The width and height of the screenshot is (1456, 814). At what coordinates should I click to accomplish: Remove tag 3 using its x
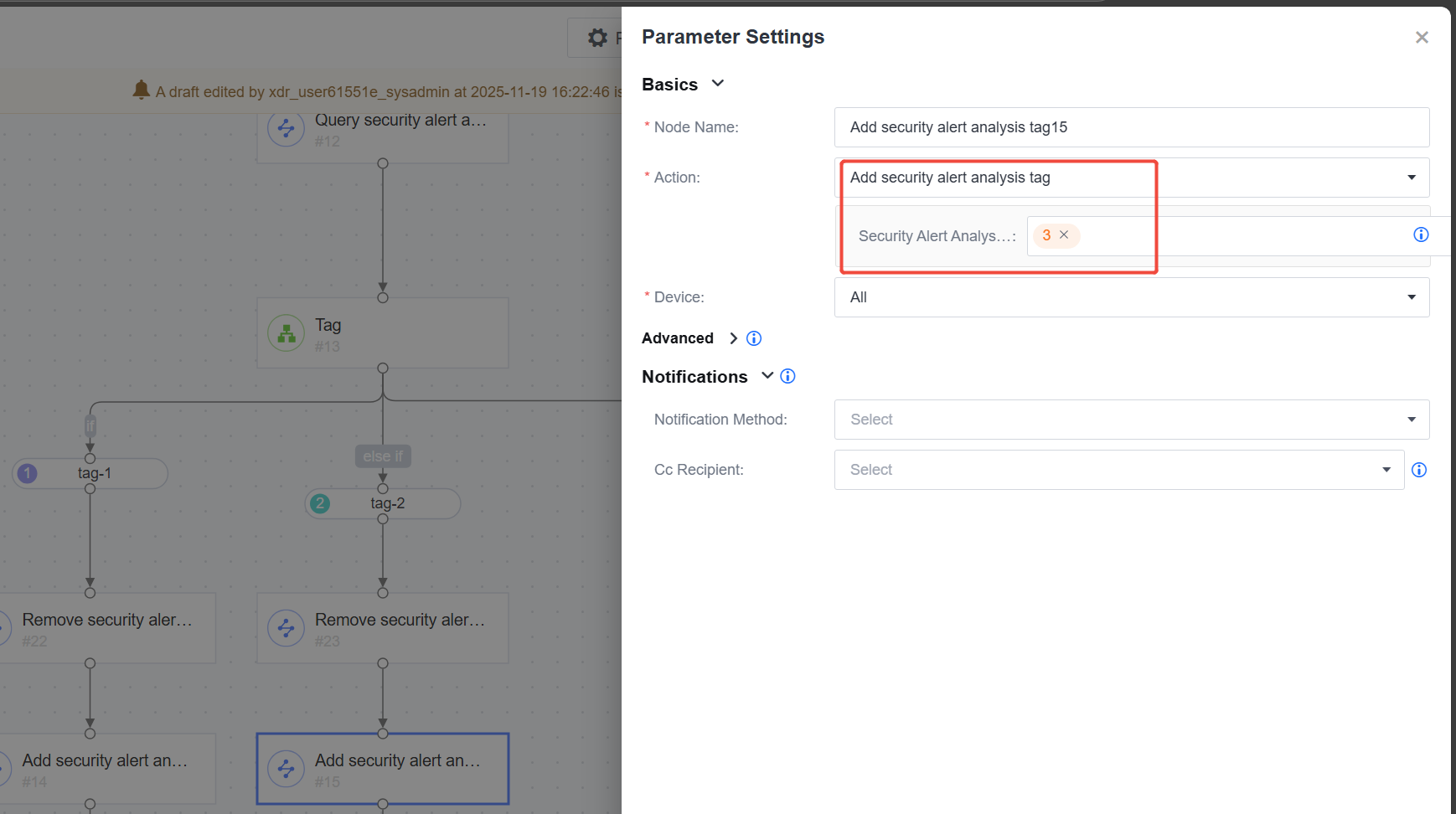pos(1064,234)
